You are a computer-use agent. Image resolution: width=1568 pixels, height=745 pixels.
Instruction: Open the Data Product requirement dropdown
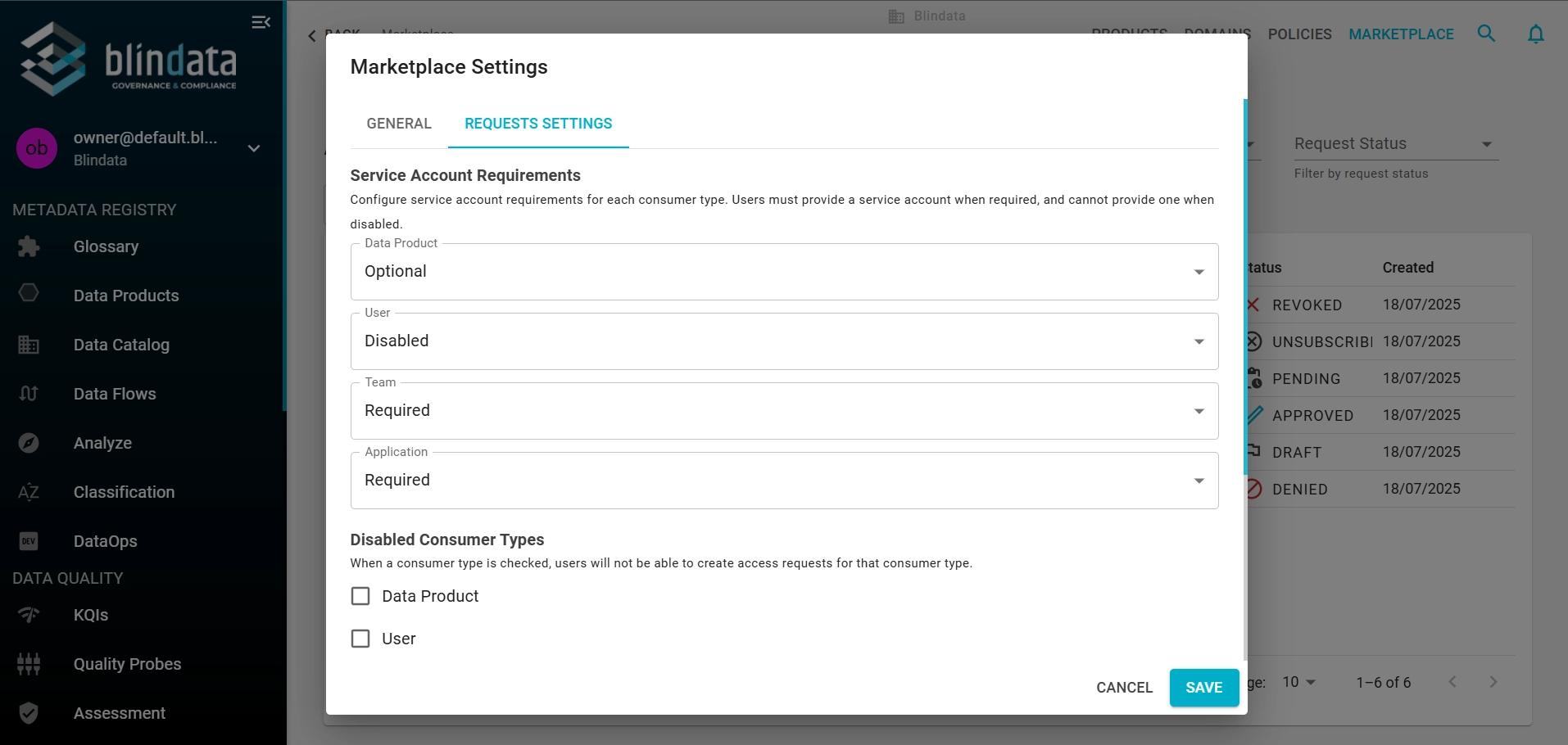(x=784, y=272)
